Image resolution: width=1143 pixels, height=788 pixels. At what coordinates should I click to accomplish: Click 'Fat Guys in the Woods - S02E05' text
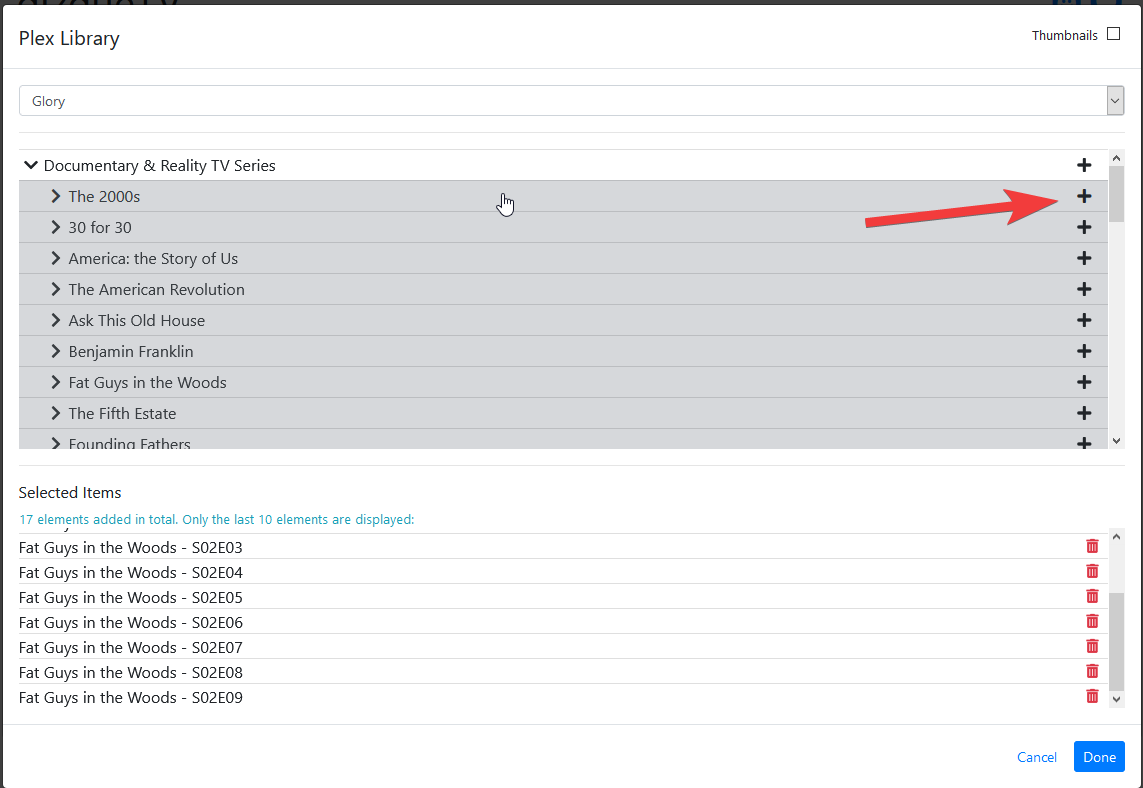pyautogui.click(x=130, y=597)
